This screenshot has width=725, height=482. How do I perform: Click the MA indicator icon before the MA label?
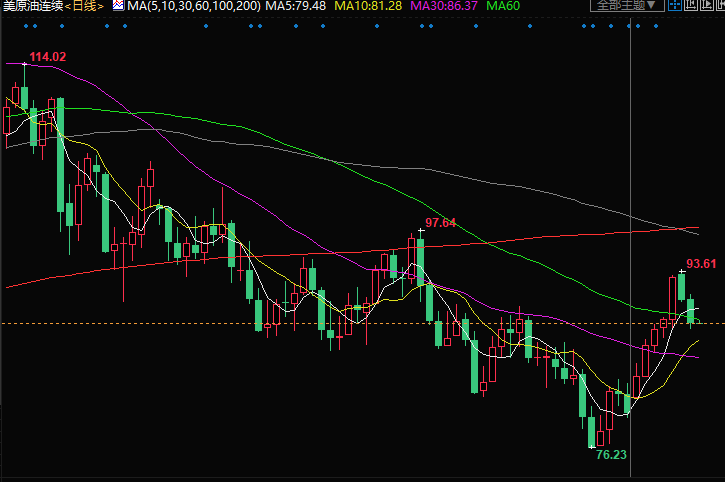tap(116, 6)
